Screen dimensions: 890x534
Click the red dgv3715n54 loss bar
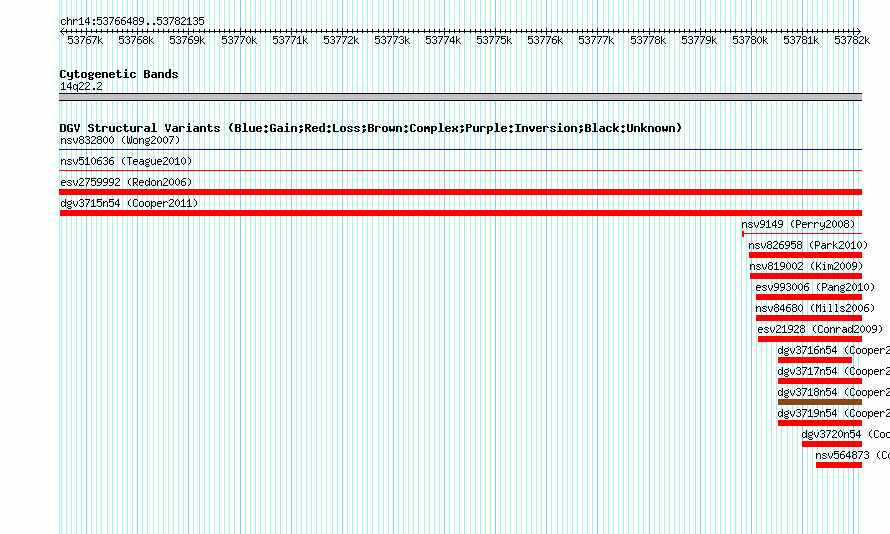tap(460, 213)
